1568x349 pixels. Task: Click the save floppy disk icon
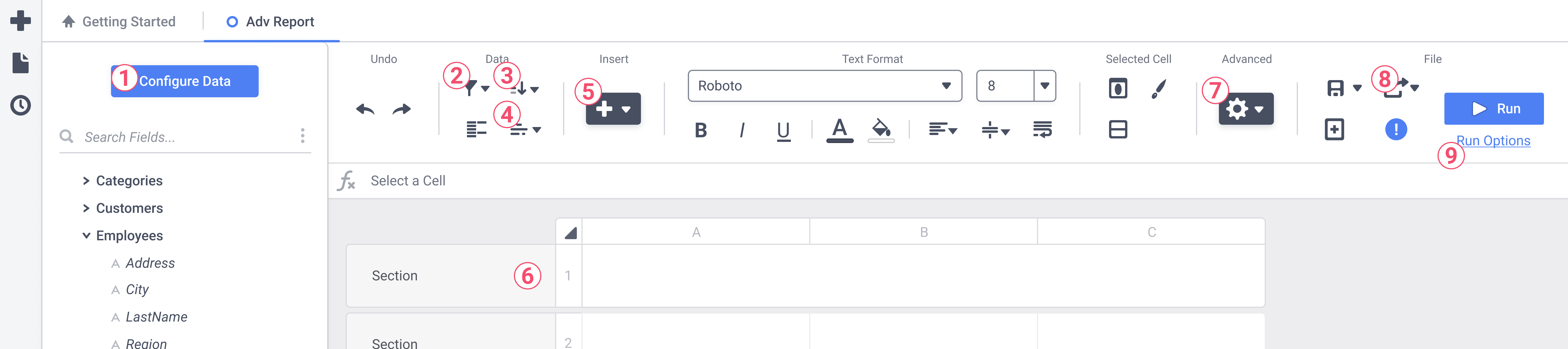pos(1335,88)
